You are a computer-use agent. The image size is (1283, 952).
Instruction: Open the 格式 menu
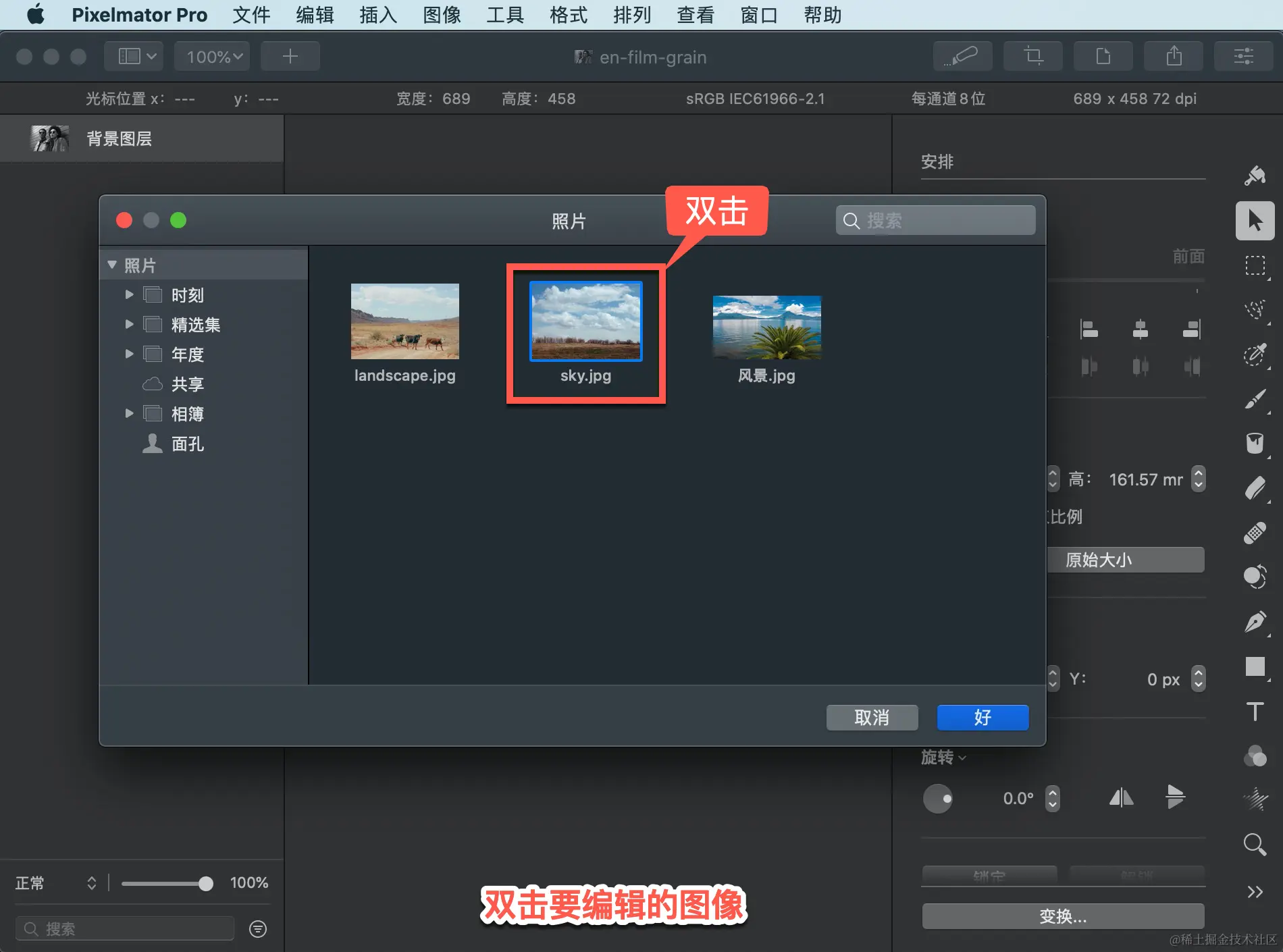pyautogui.click(x=569, y=15)
